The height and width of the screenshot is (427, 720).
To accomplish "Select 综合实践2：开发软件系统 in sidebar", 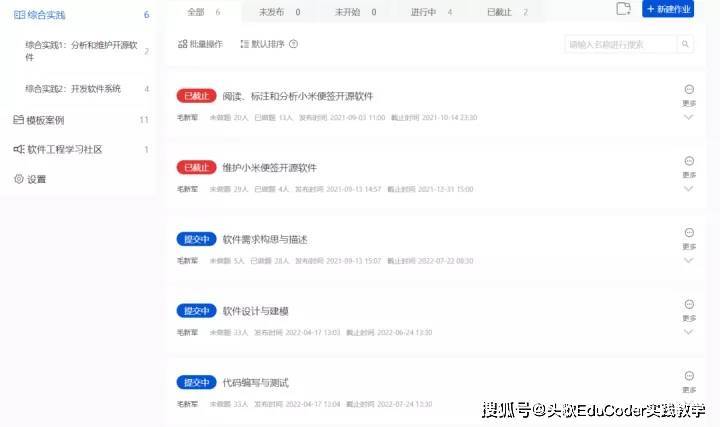I will [x=73, y=89].
